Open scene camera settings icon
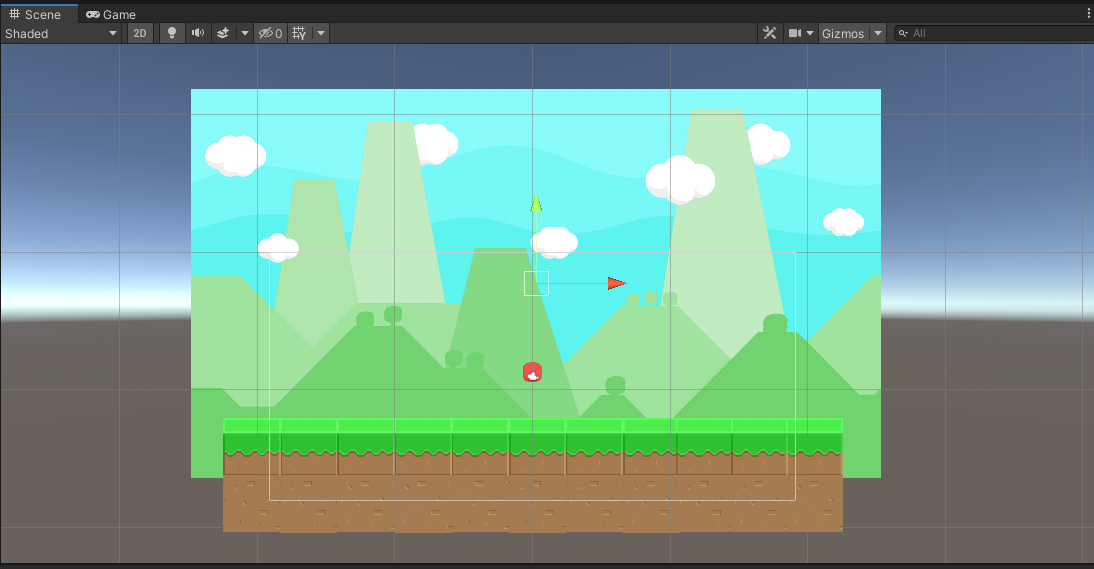This screenshot has height=569, width=1094. [x=796, y=33]
